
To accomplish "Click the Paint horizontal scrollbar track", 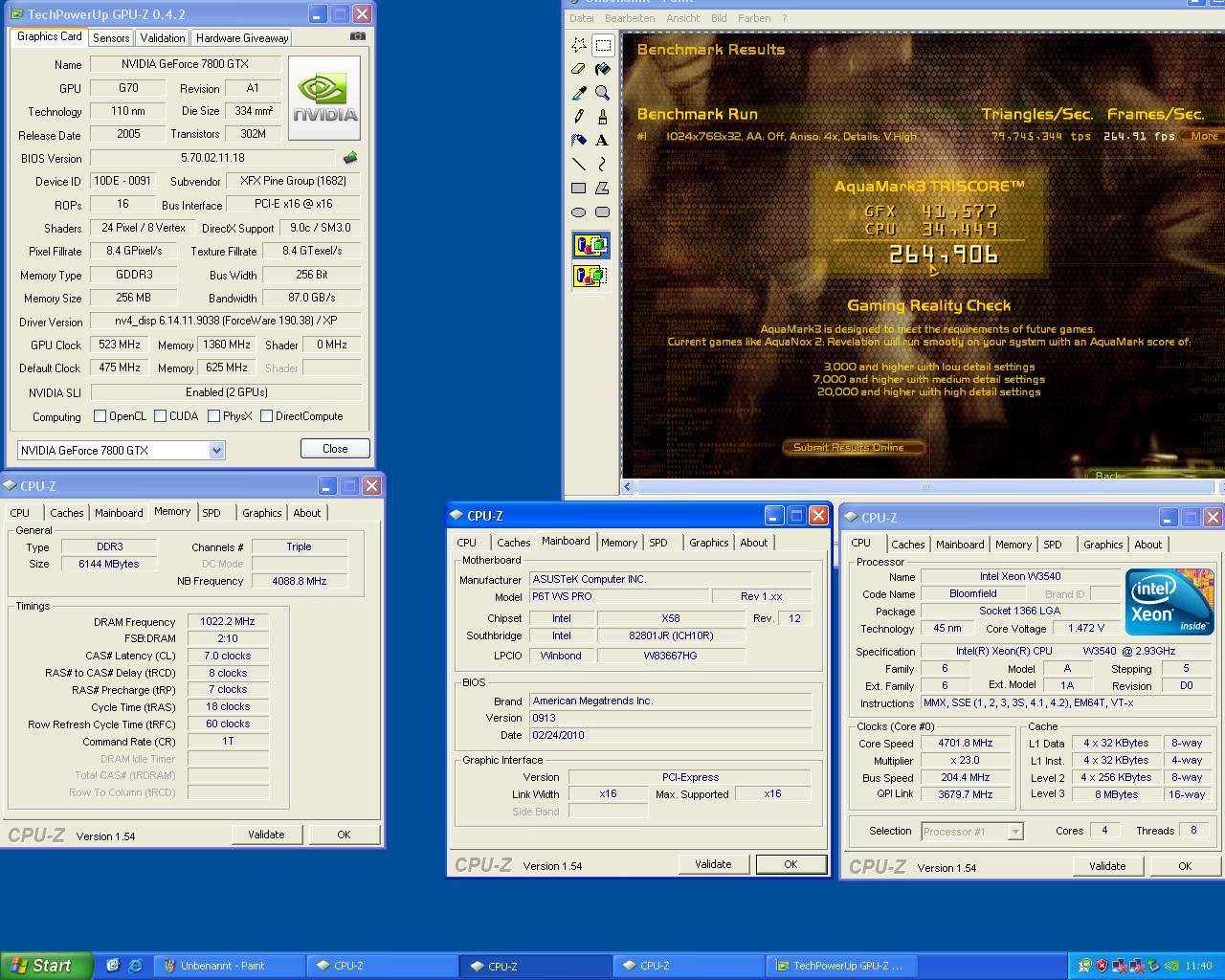I will [x=925, y=487].
